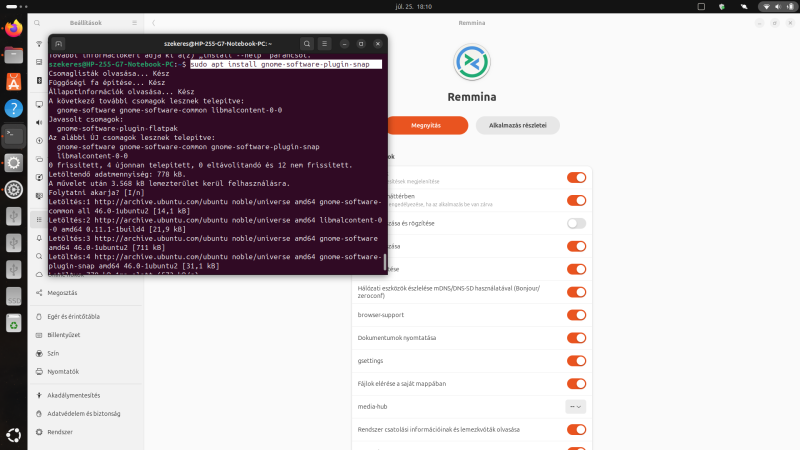Select Rendszer in Settings sidebar
Viewport: 800px width, 450px height.
point(86,432)
